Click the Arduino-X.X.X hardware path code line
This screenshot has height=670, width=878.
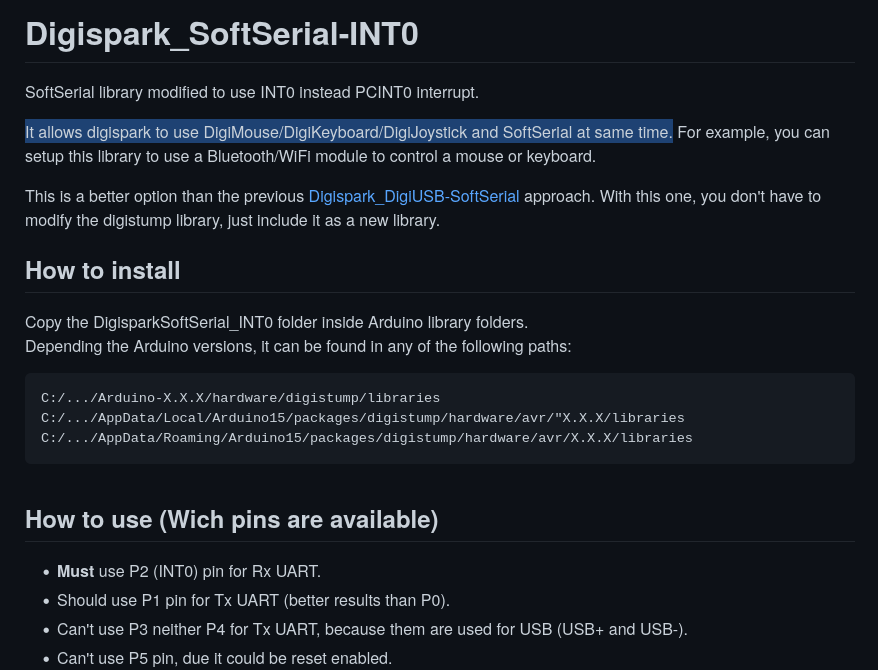(240, 398)
